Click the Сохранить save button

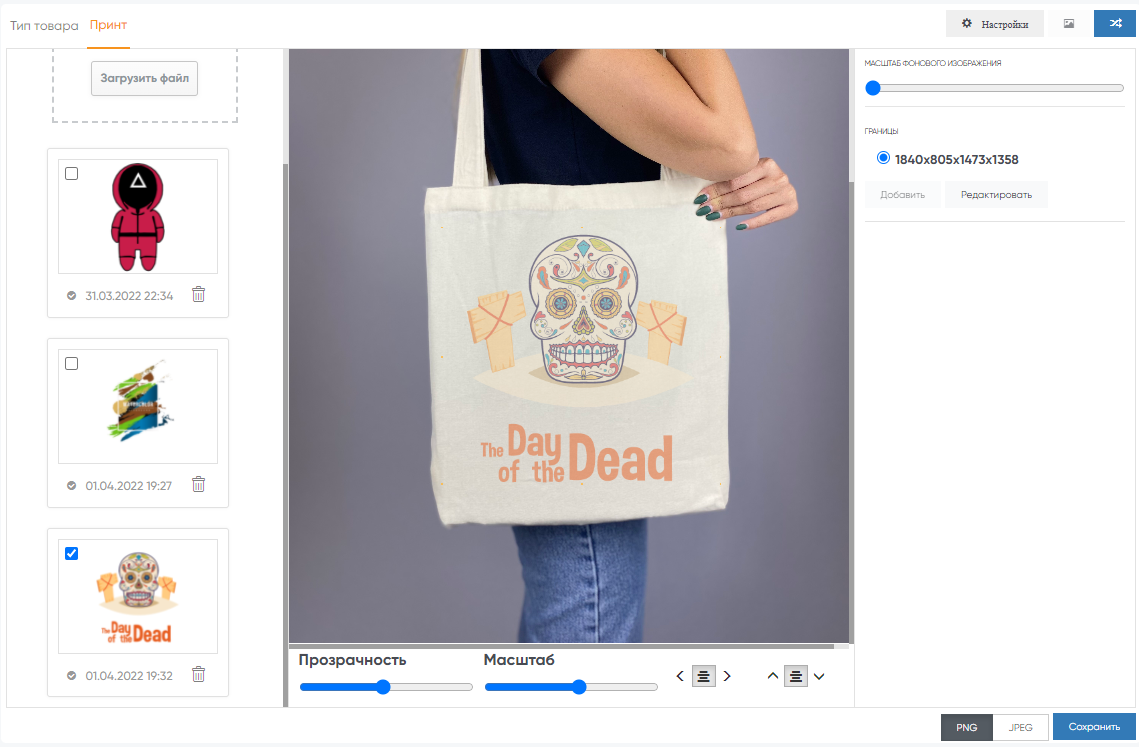pyautogui.click(x=1094, y=727)
